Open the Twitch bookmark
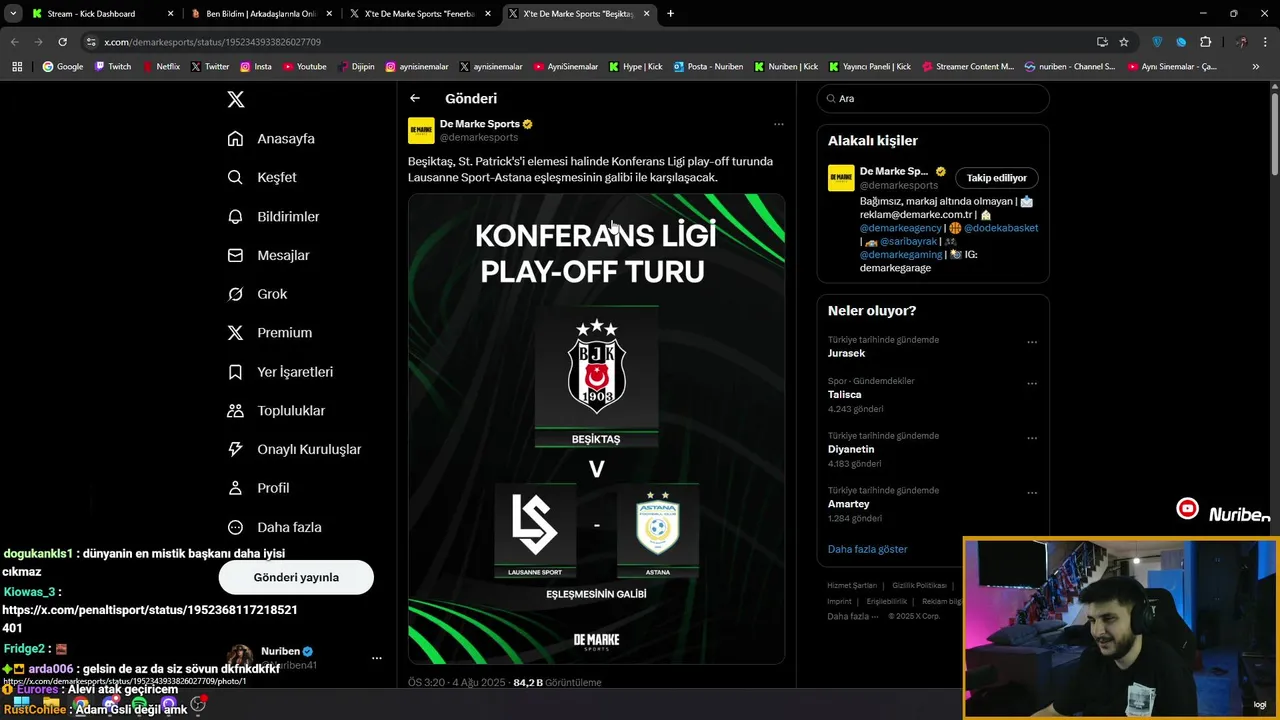Screen dimensions: 1280x720 (x=113, y=67)
